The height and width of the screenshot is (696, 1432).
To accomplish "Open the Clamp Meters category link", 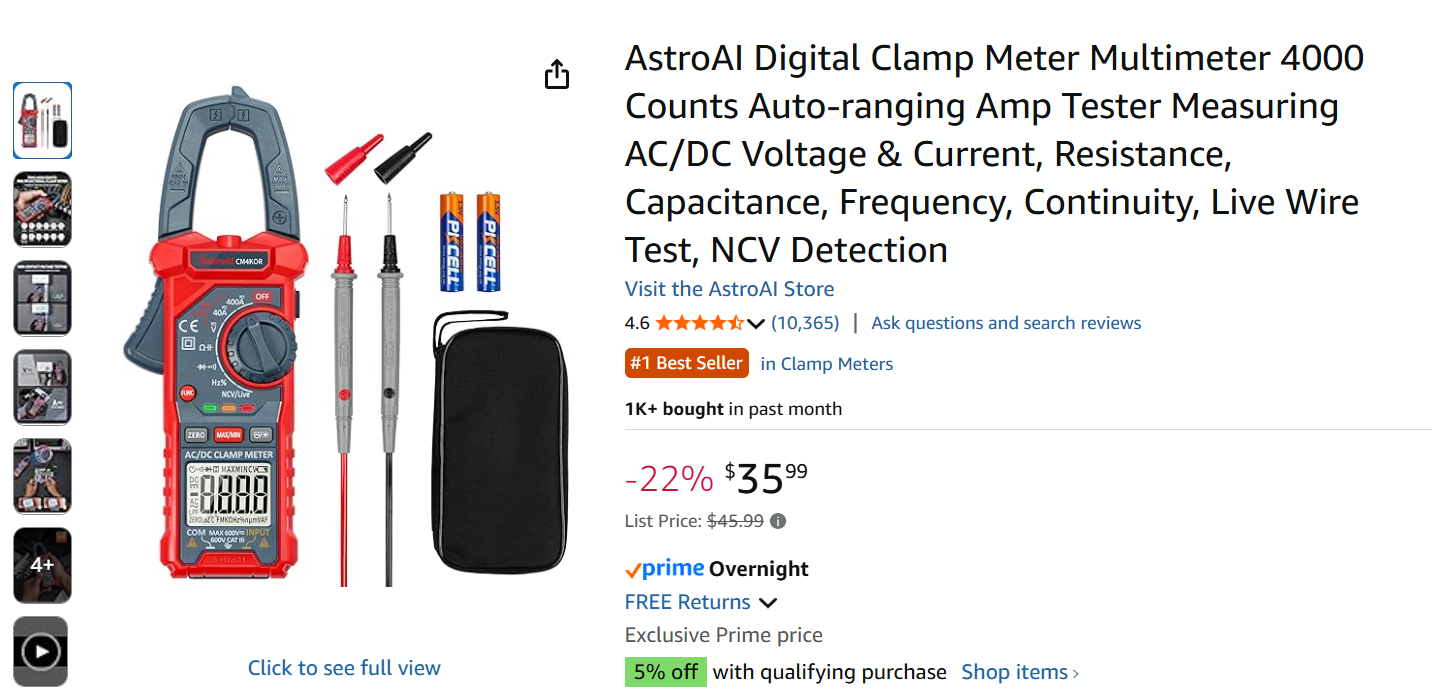I will pos(826,364).
